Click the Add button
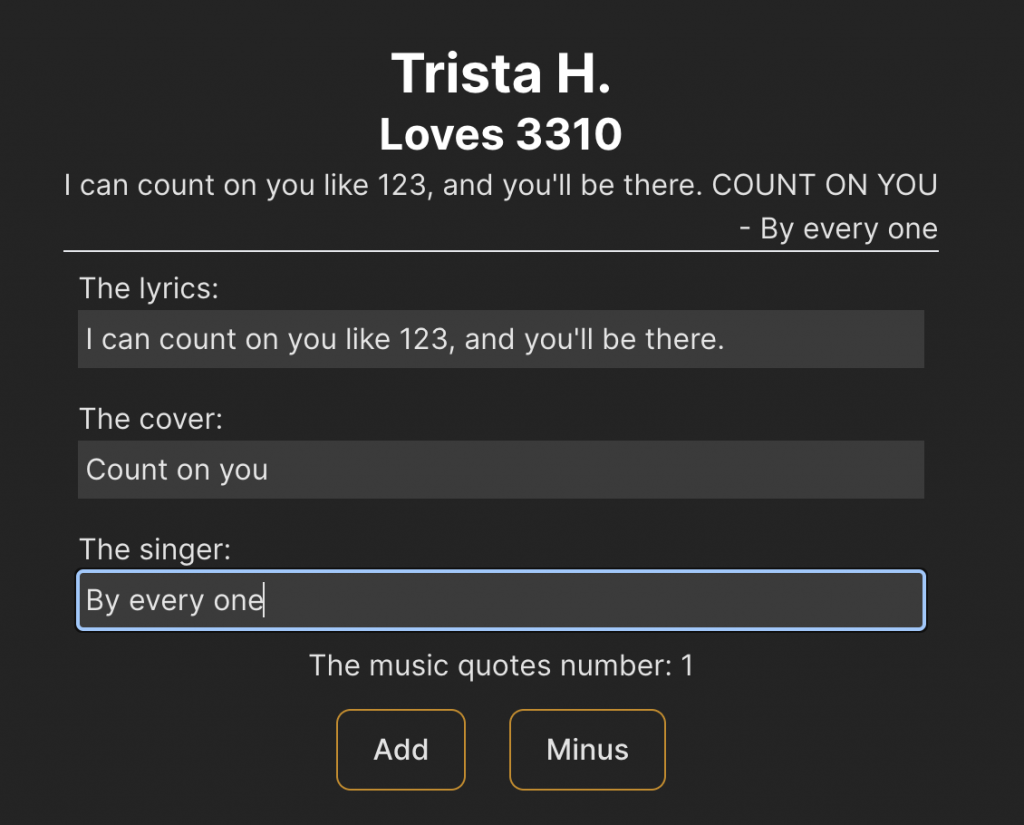The width and height of the screenshot is (1024, 825). (x=400, y=749)
